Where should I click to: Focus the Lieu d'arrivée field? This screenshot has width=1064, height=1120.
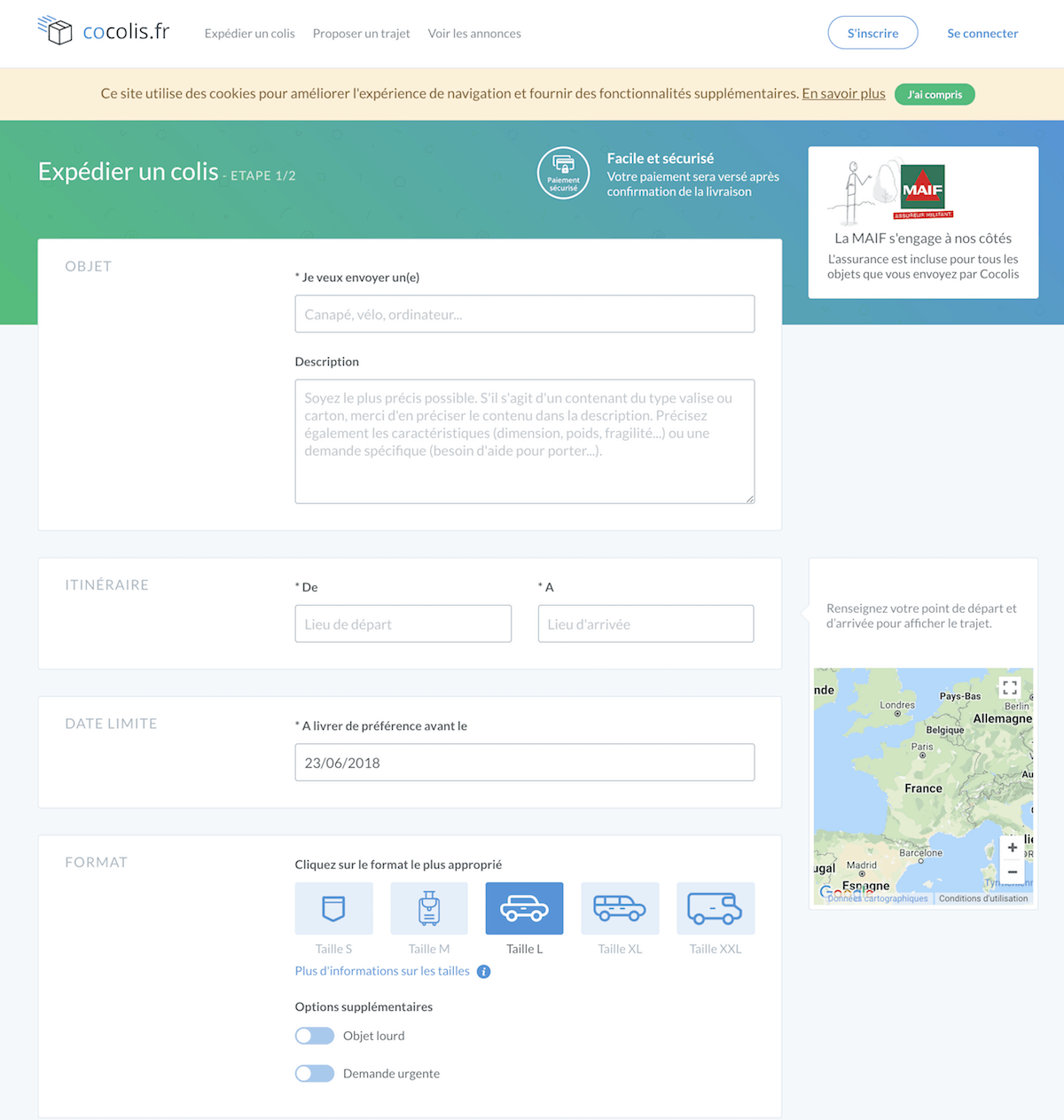[x=645, y=623]
